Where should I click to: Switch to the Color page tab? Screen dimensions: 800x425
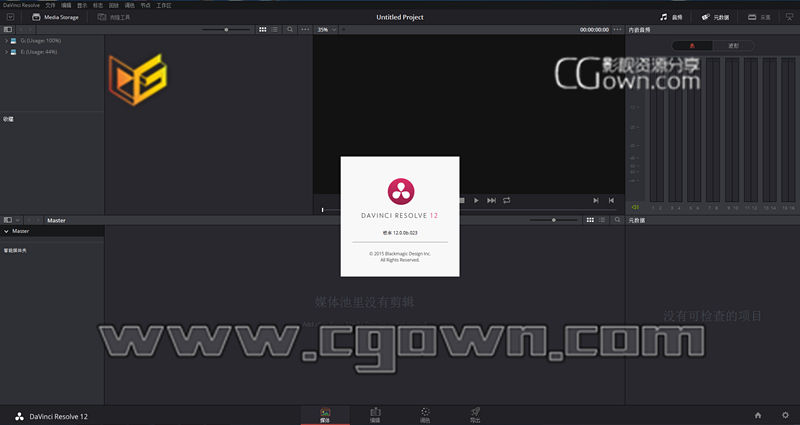pyautogui.click(x=425, y=415)
